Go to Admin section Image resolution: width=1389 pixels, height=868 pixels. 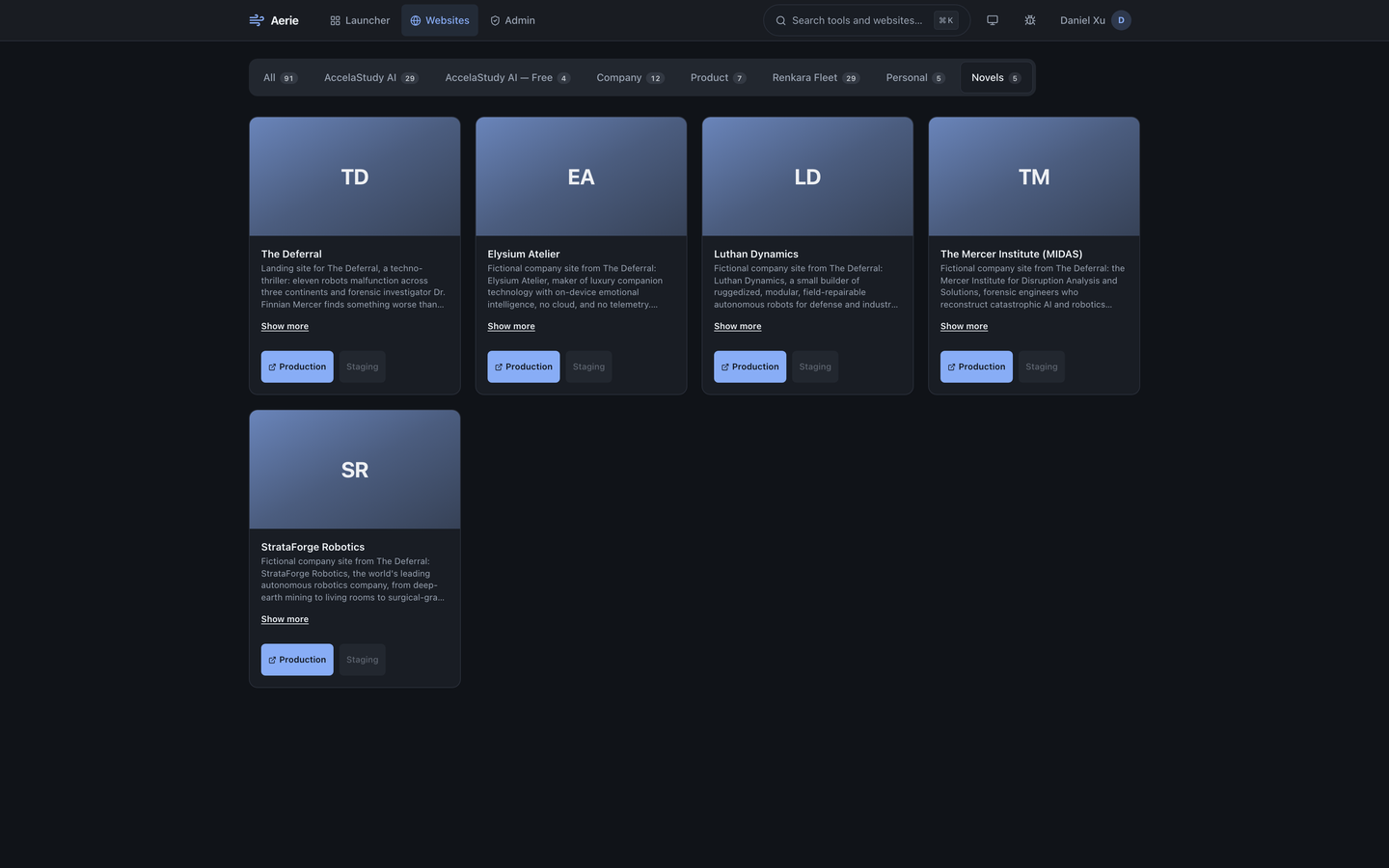pyautogui.click(x=512, y=20)
